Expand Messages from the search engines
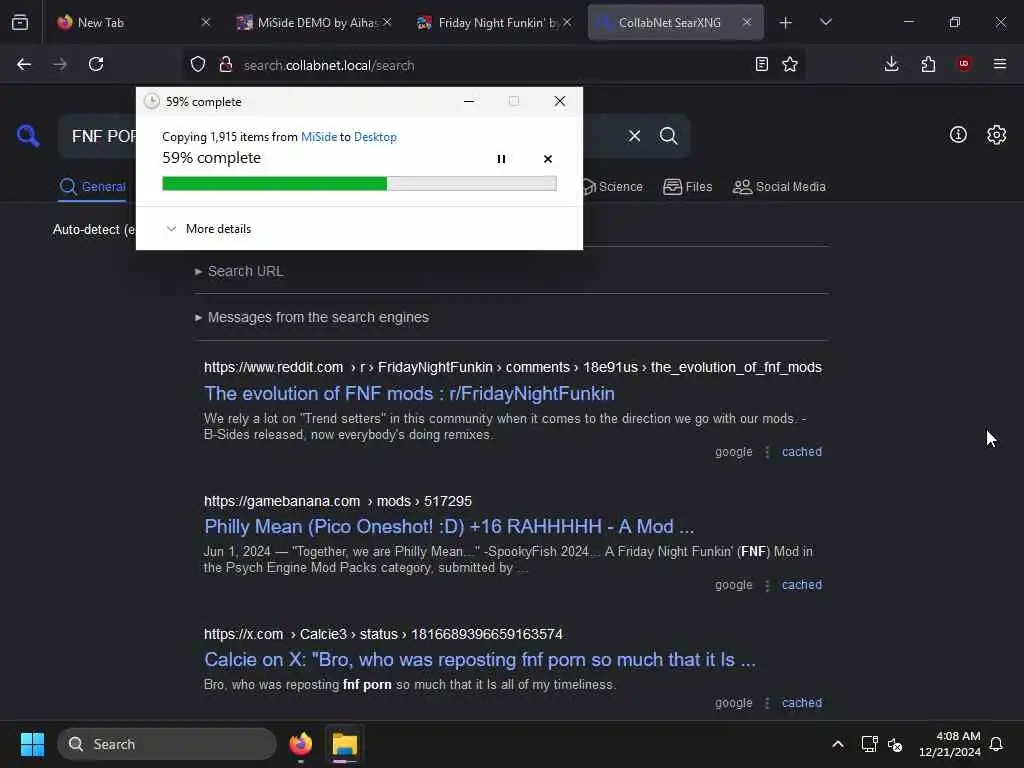Screen dimensions: 1024x768 tap(312, 317)
